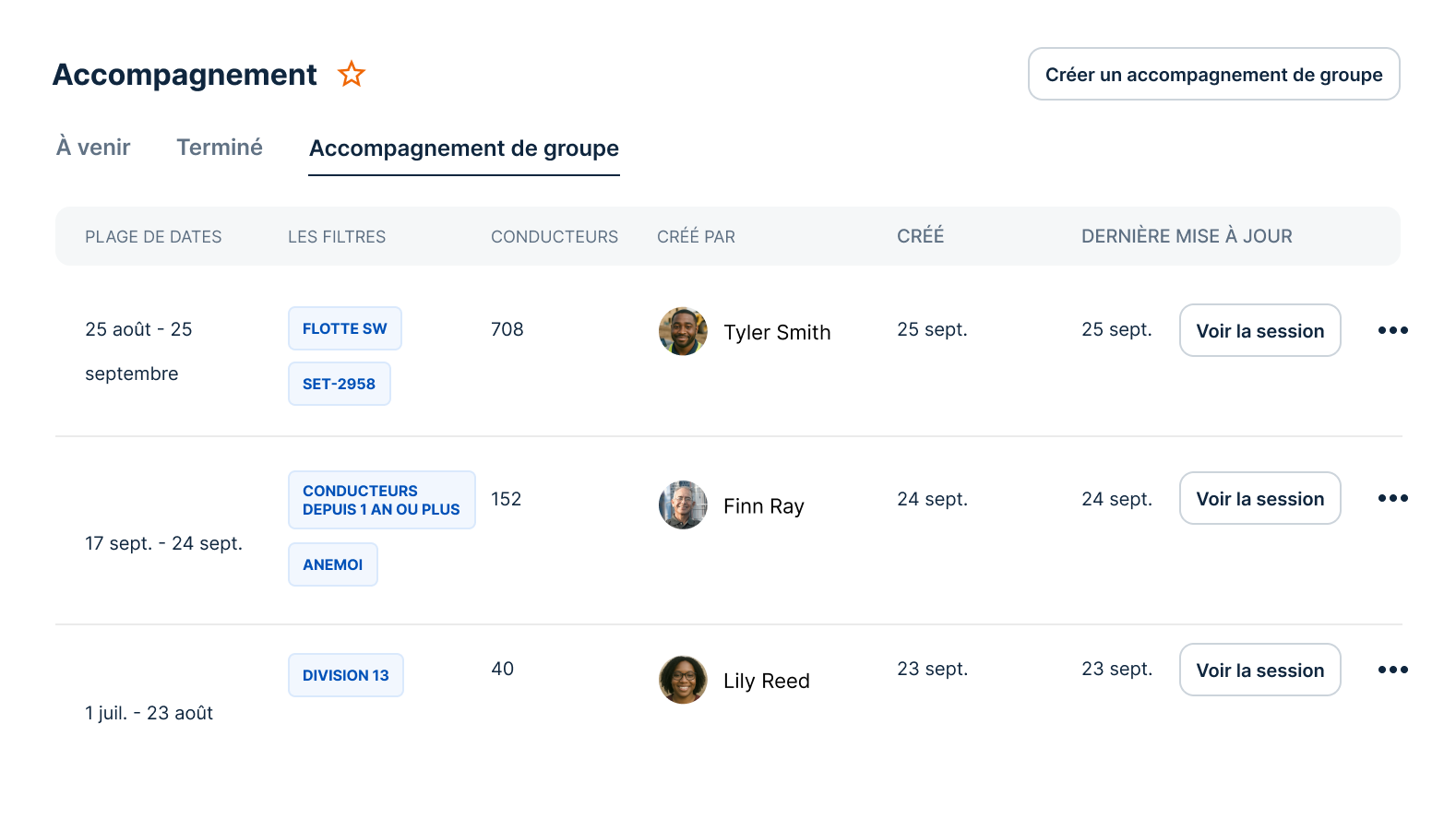Switch to the Terminé tab
Viewport: 1456px width, 819px height.
click(220, 148)
